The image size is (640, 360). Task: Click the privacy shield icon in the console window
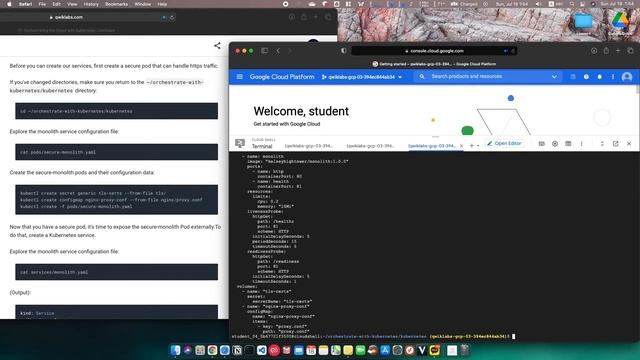tap(343, 51)
